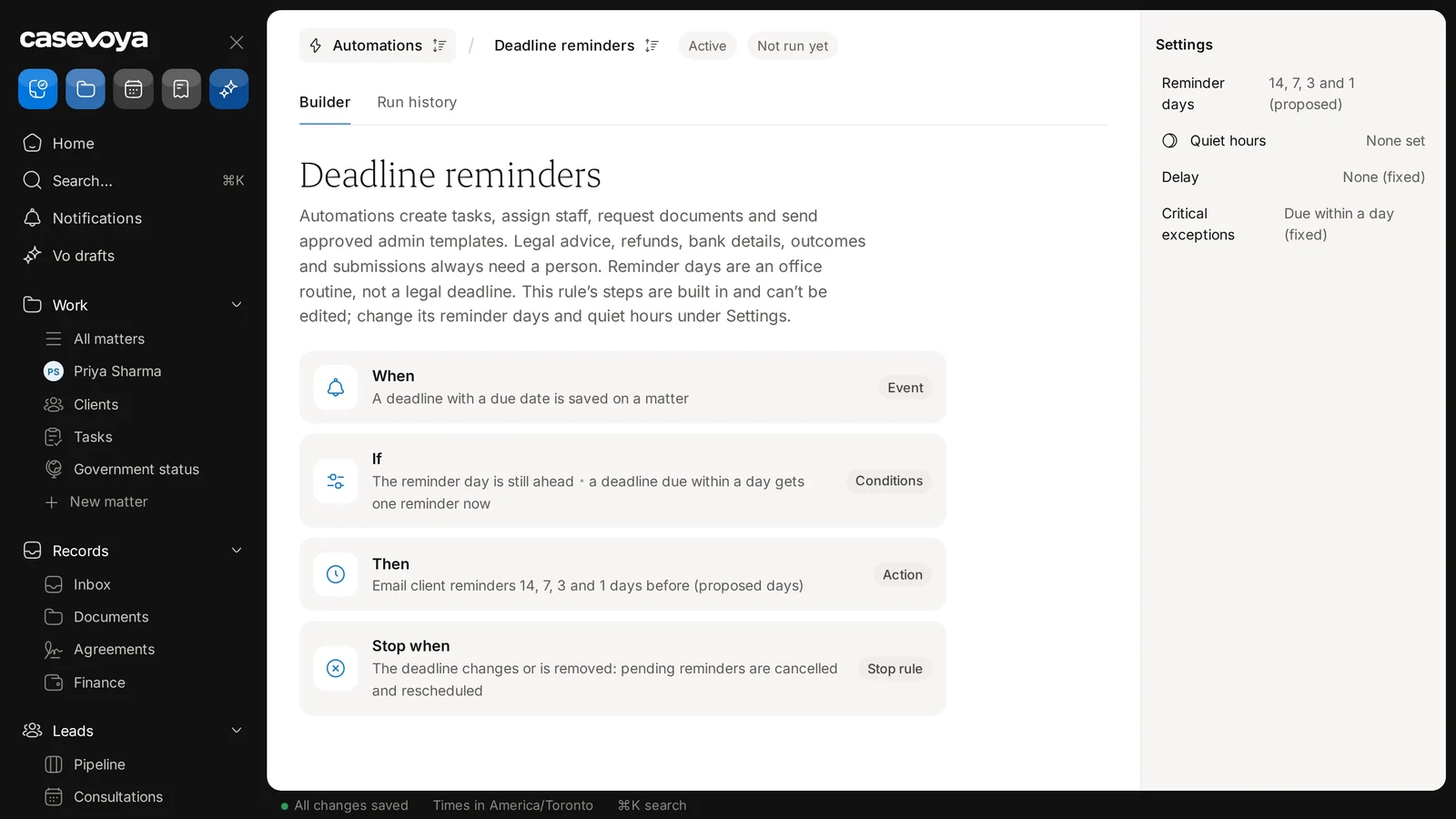The width and height of the screenshot is (1456, 819).
Task: Click the Automations breadcrumb
Action: click(x=377, y=45)
